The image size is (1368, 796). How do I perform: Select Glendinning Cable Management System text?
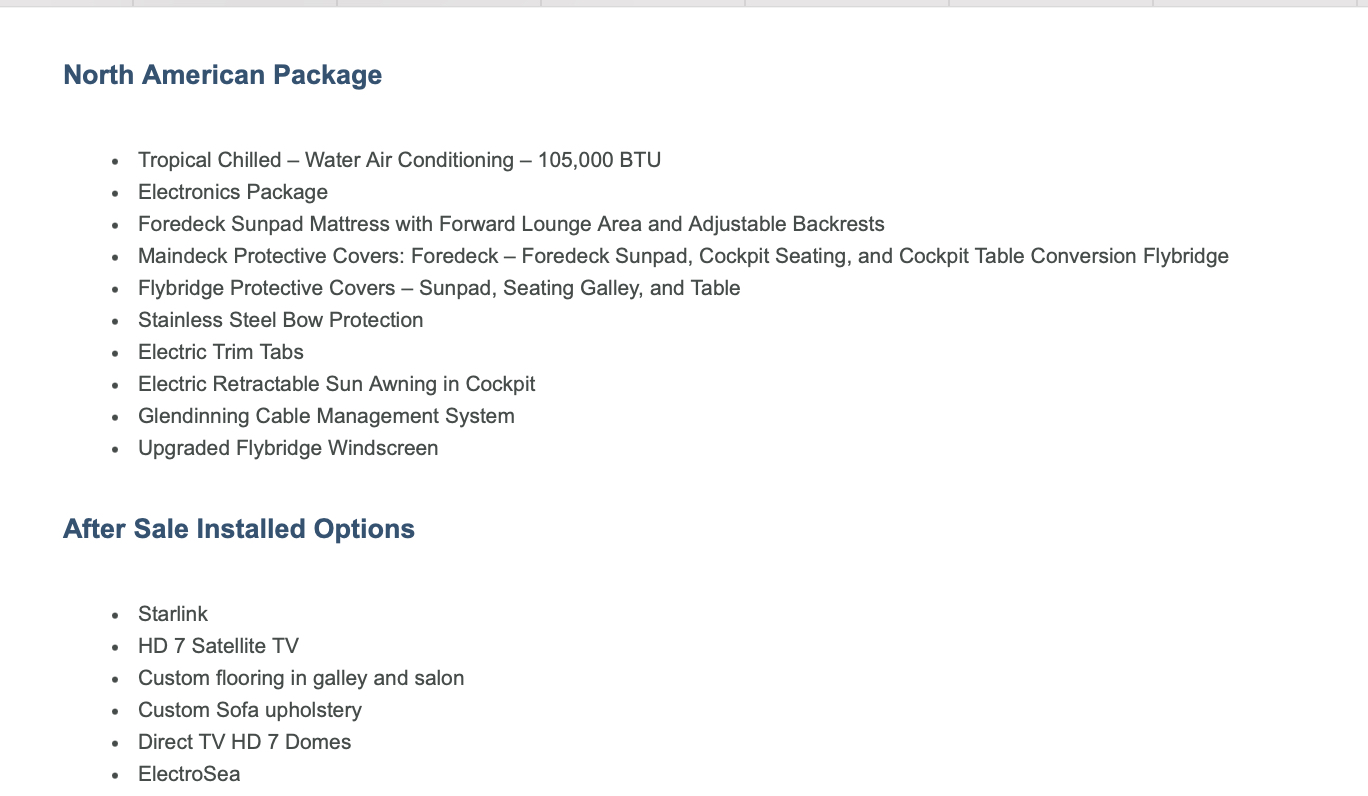pos(326,416)
